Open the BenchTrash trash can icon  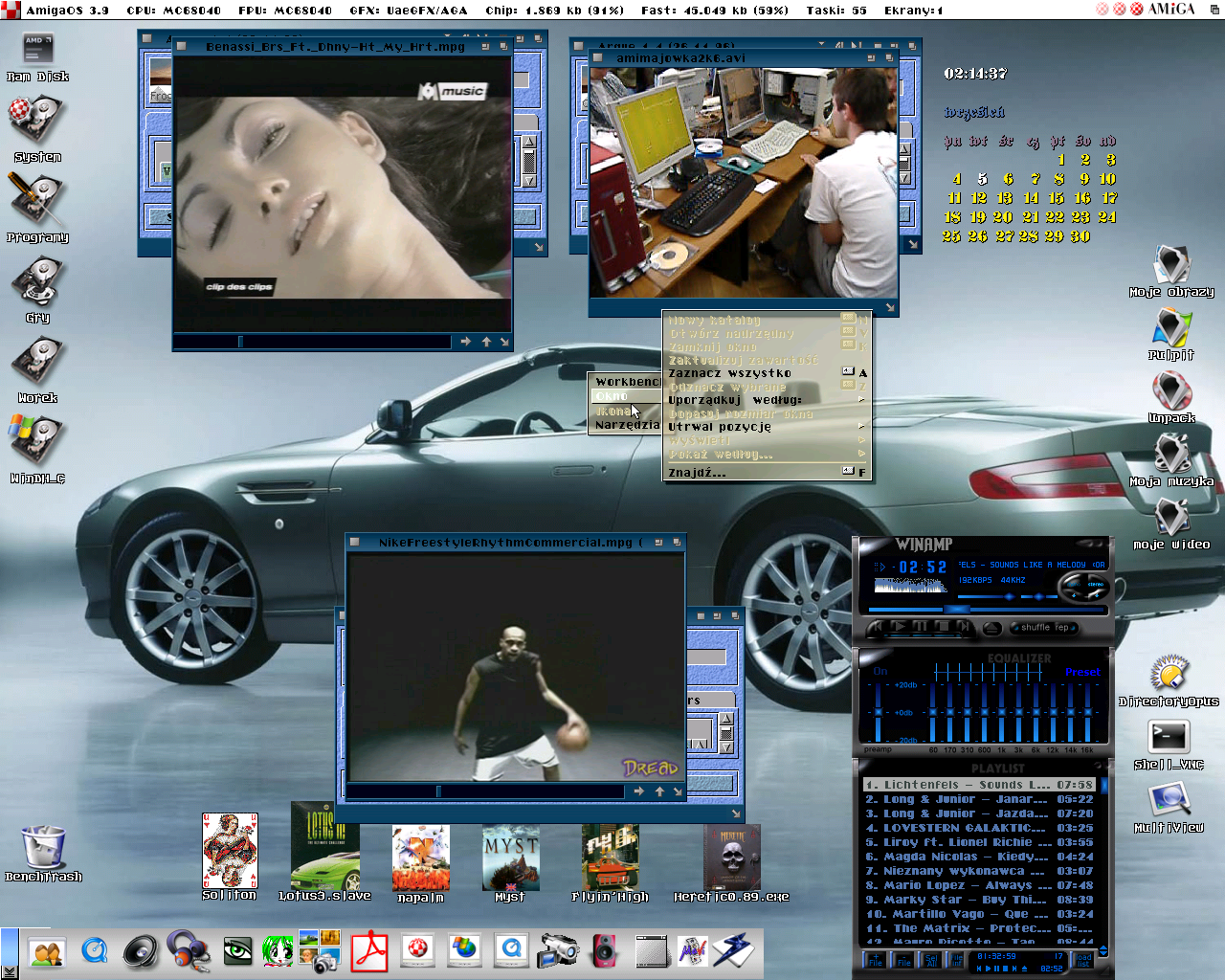pyautogui.click(x=43, y=854)
